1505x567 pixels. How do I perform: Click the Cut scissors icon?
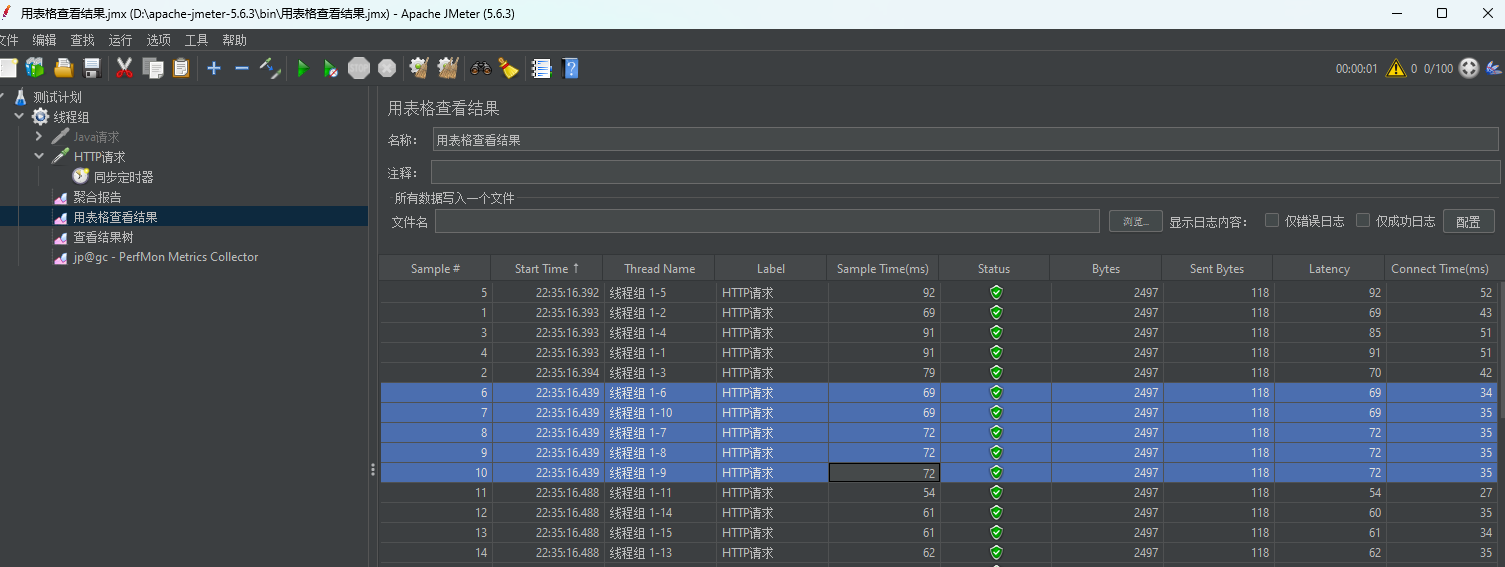125,68
